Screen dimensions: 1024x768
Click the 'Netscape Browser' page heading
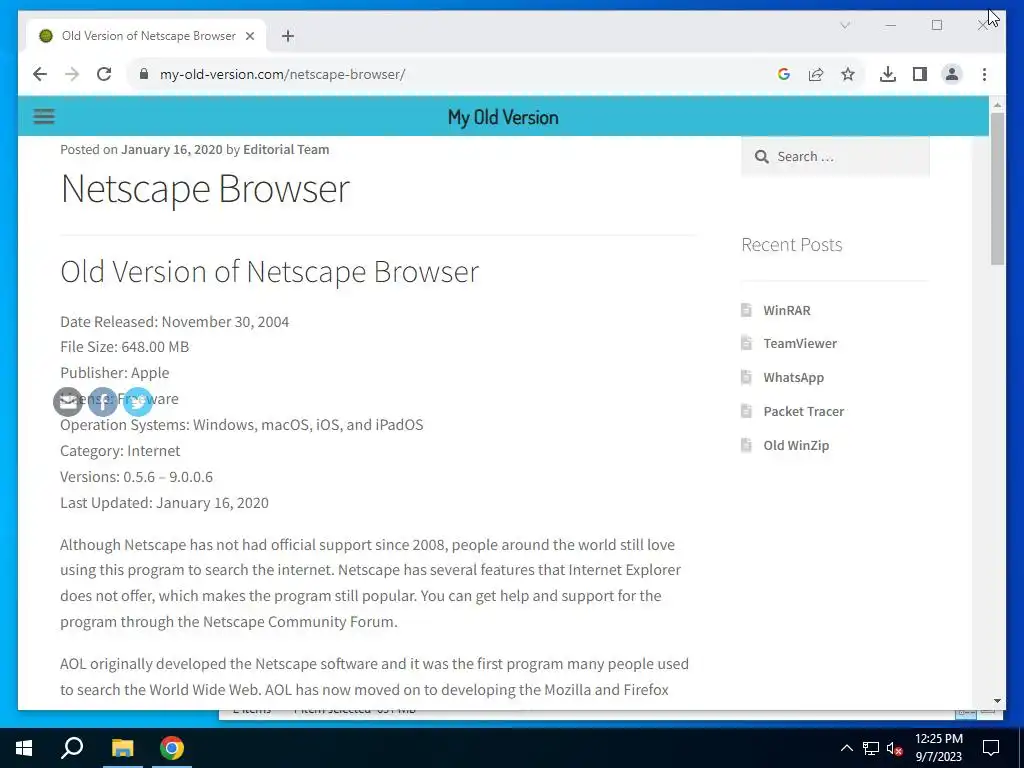pos(205,189)
